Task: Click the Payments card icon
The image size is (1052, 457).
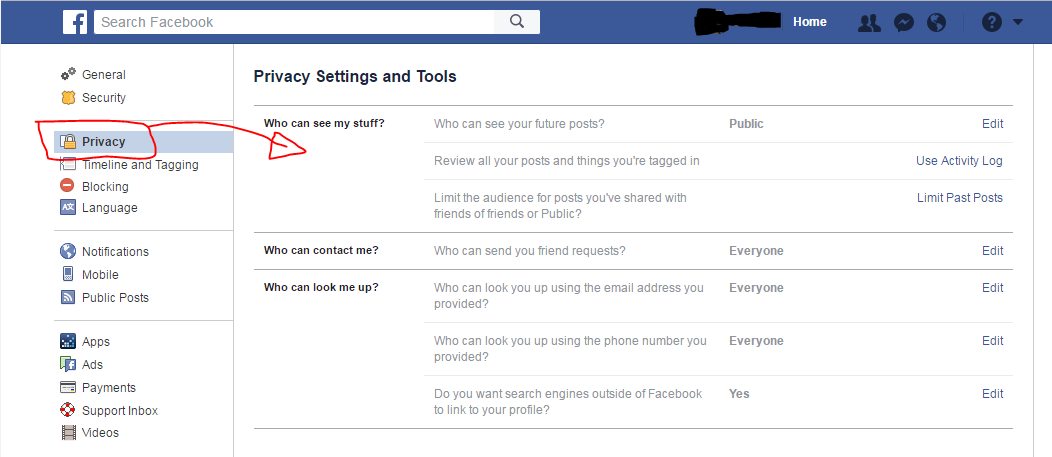Action: (68, 387)
